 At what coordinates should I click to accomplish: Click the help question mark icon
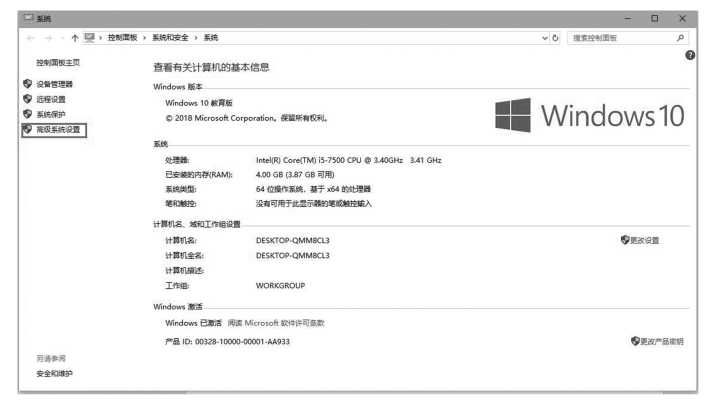690,55
